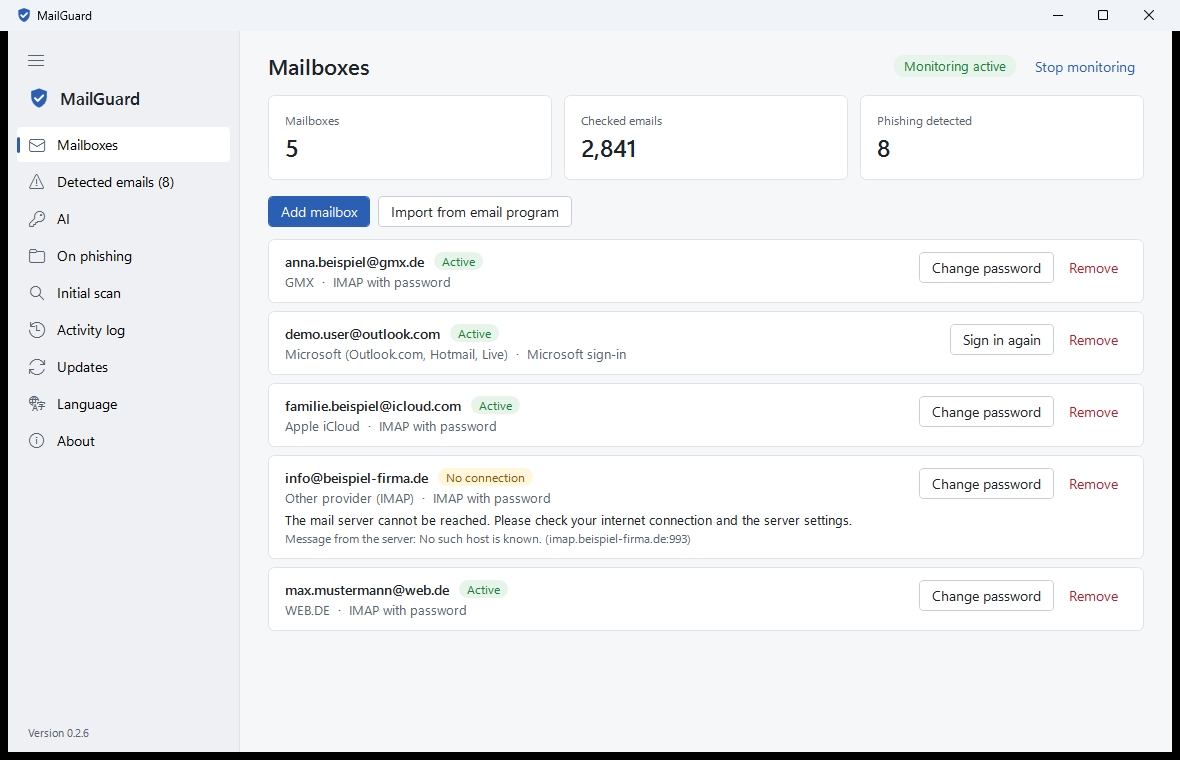Click the Phishing detected card showing 8
Image resolution: width=1180 pixels, height=760 pixels.
pos(1002,138)
